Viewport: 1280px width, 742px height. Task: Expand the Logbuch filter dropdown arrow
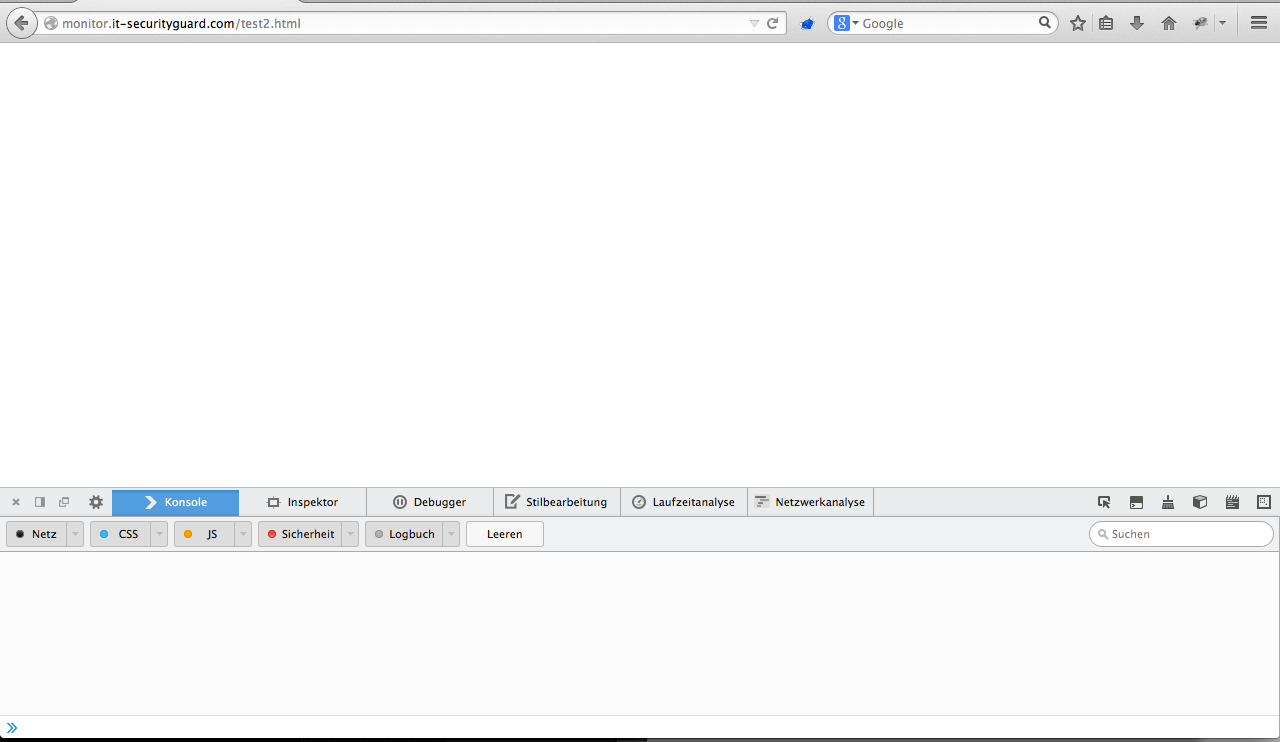[x=451, y=534]
